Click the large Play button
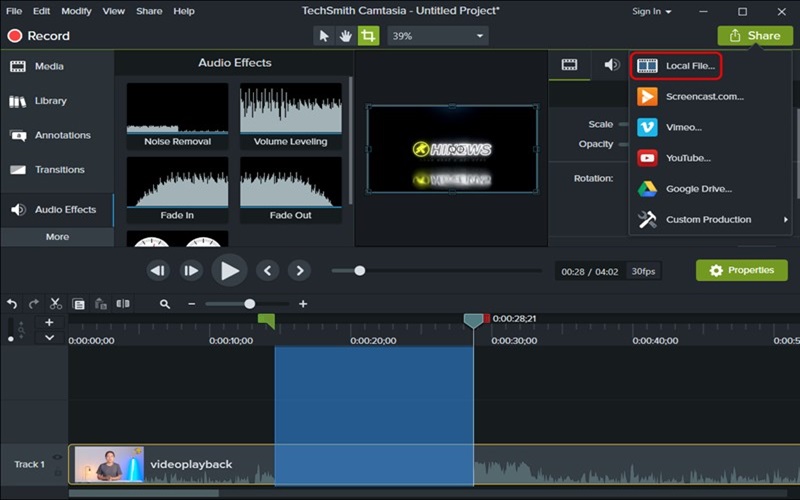 click(230, 270)
